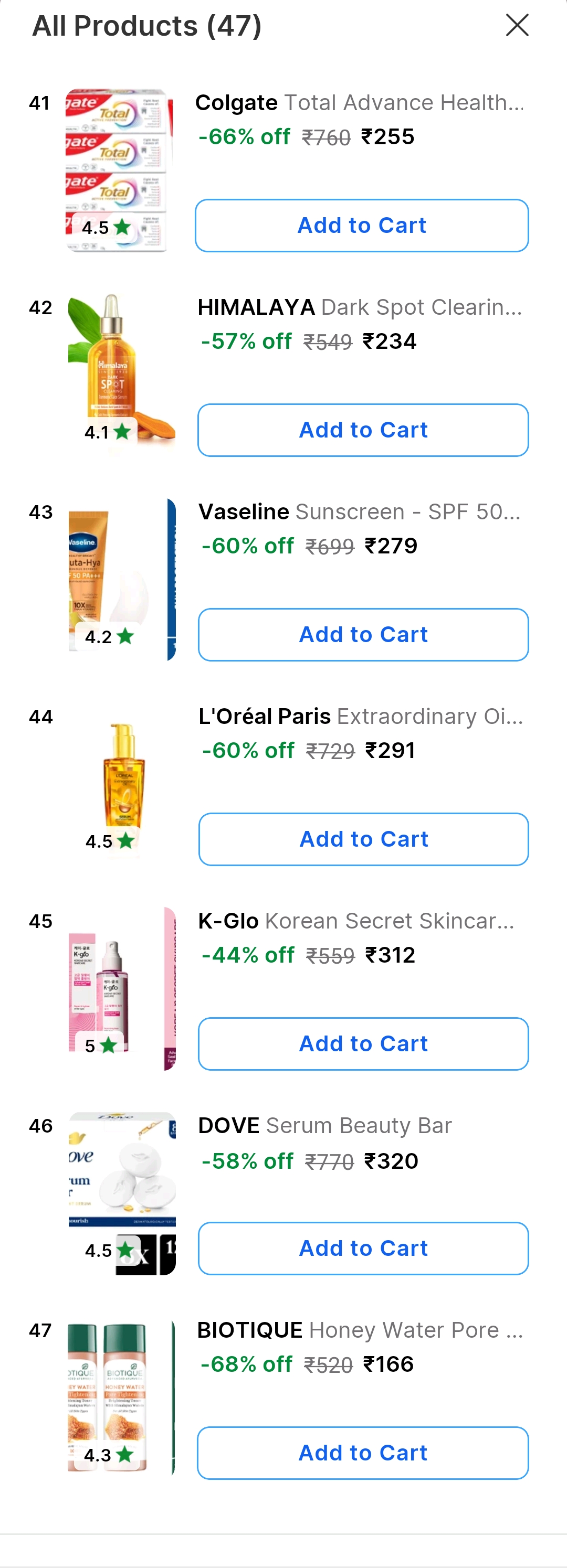Click the 4.1 star rating on Himalaya
The height and width of the screenshot is (1568, 567).
[108, 432]
